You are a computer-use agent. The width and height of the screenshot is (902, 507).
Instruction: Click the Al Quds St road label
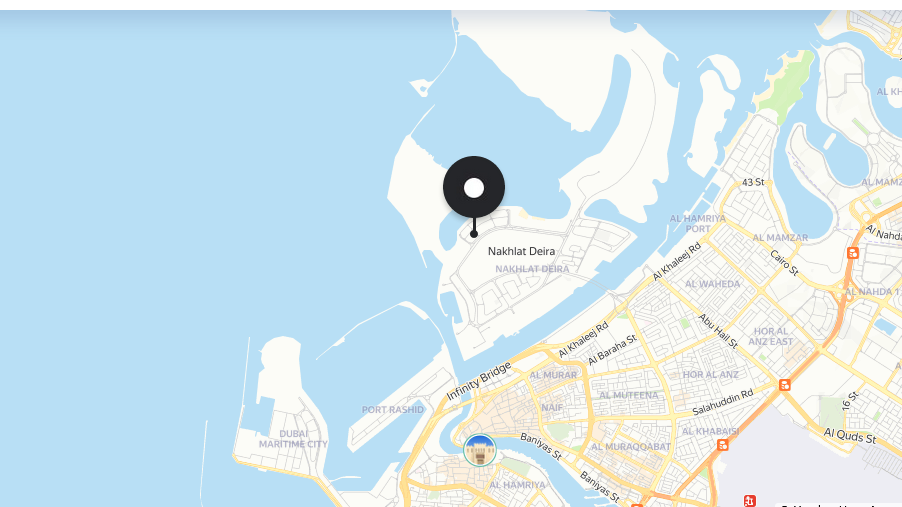[850, 436]
